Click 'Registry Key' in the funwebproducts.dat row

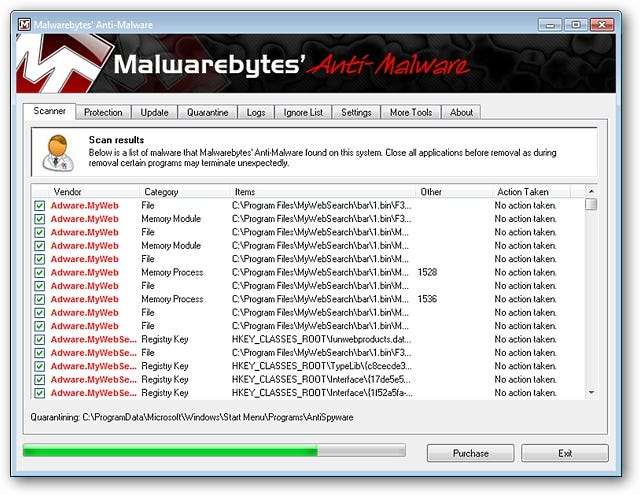pyautogui.click(x=165, y=340)
